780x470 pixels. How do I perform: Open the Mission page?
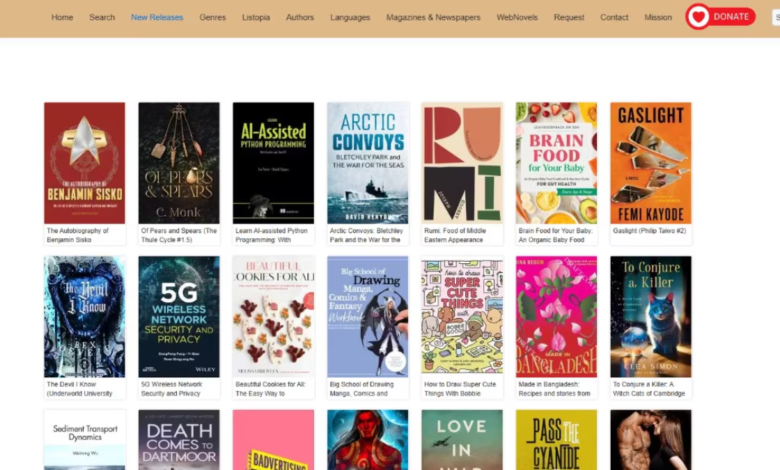658,17
